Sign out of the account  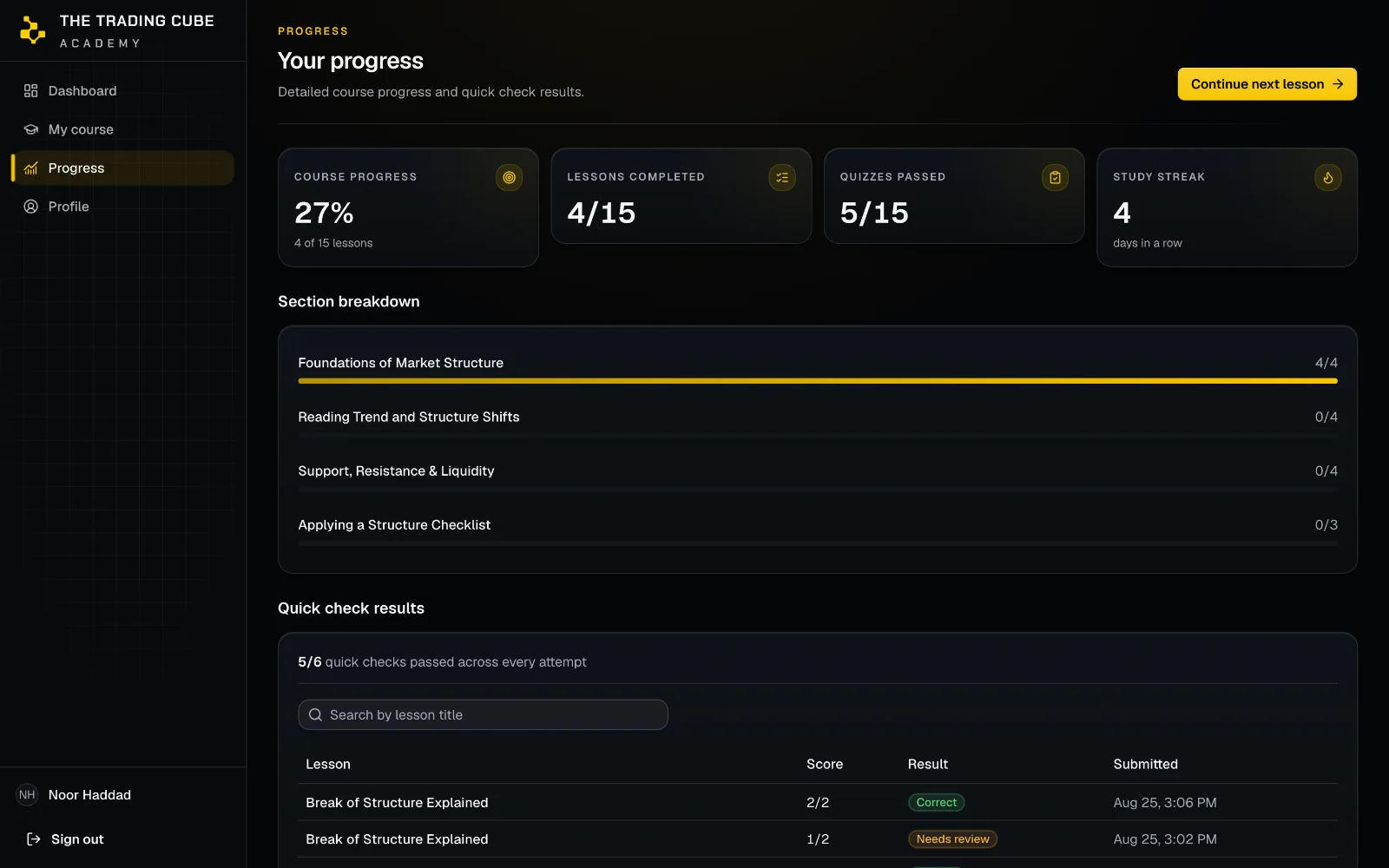coord(65,839)
